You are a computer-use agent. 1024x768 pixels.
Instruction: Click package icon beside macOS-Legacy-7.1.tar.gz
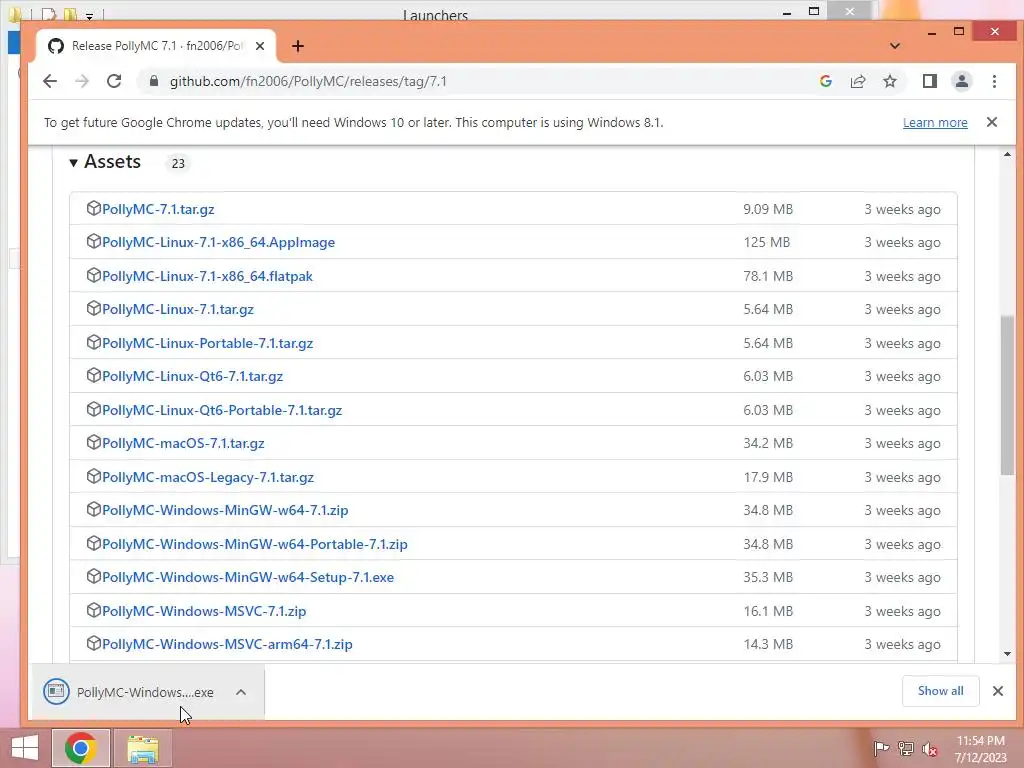pos(93,477)
